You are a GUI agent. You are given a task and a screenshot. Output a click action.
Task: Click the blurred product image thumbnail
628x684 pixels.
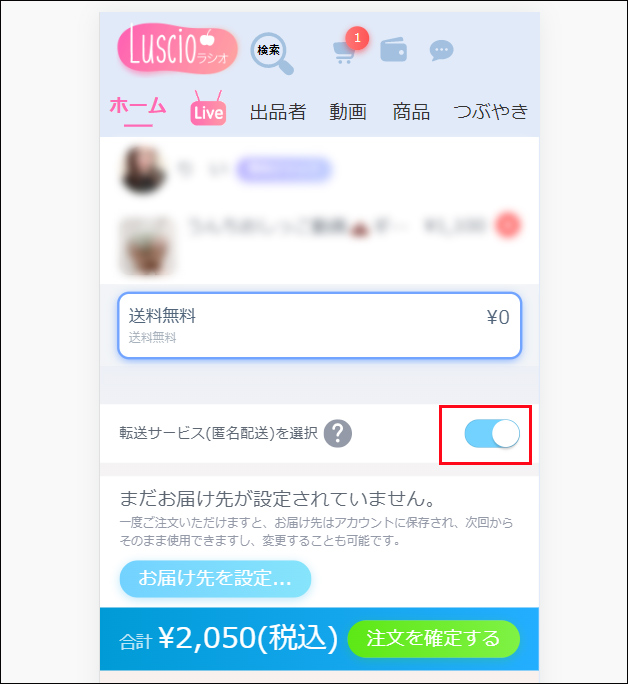point(145,246)
